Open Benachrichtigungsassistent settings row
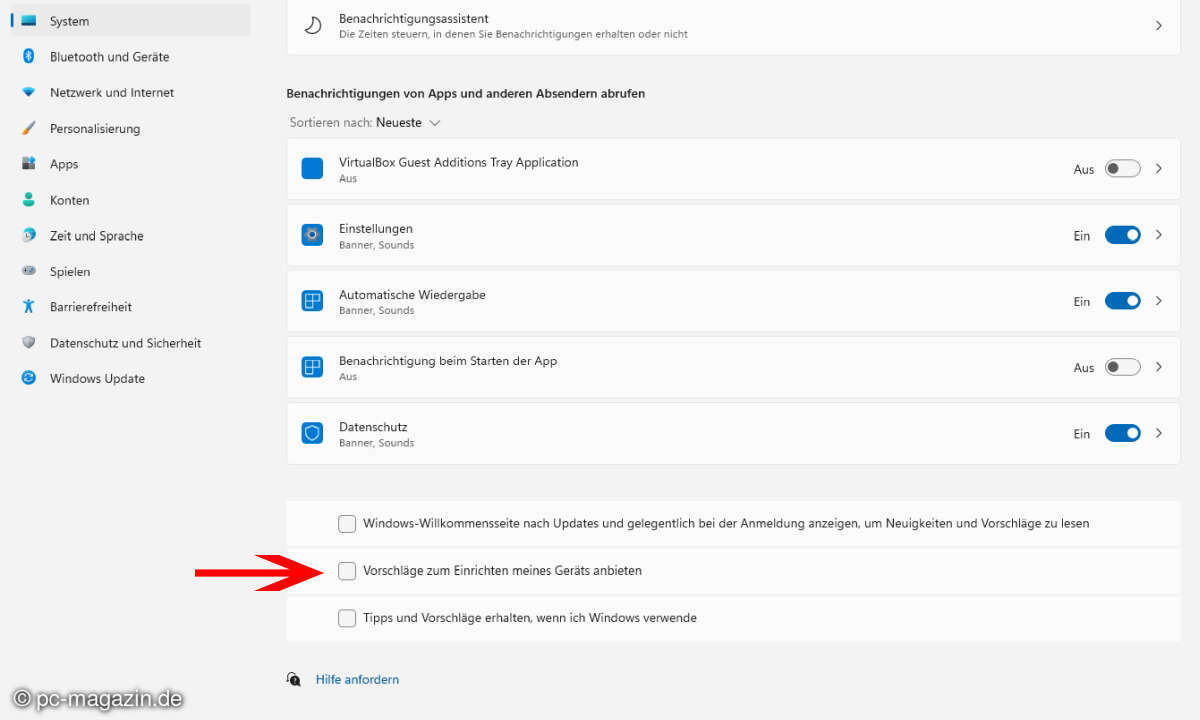 pos(733,26)
